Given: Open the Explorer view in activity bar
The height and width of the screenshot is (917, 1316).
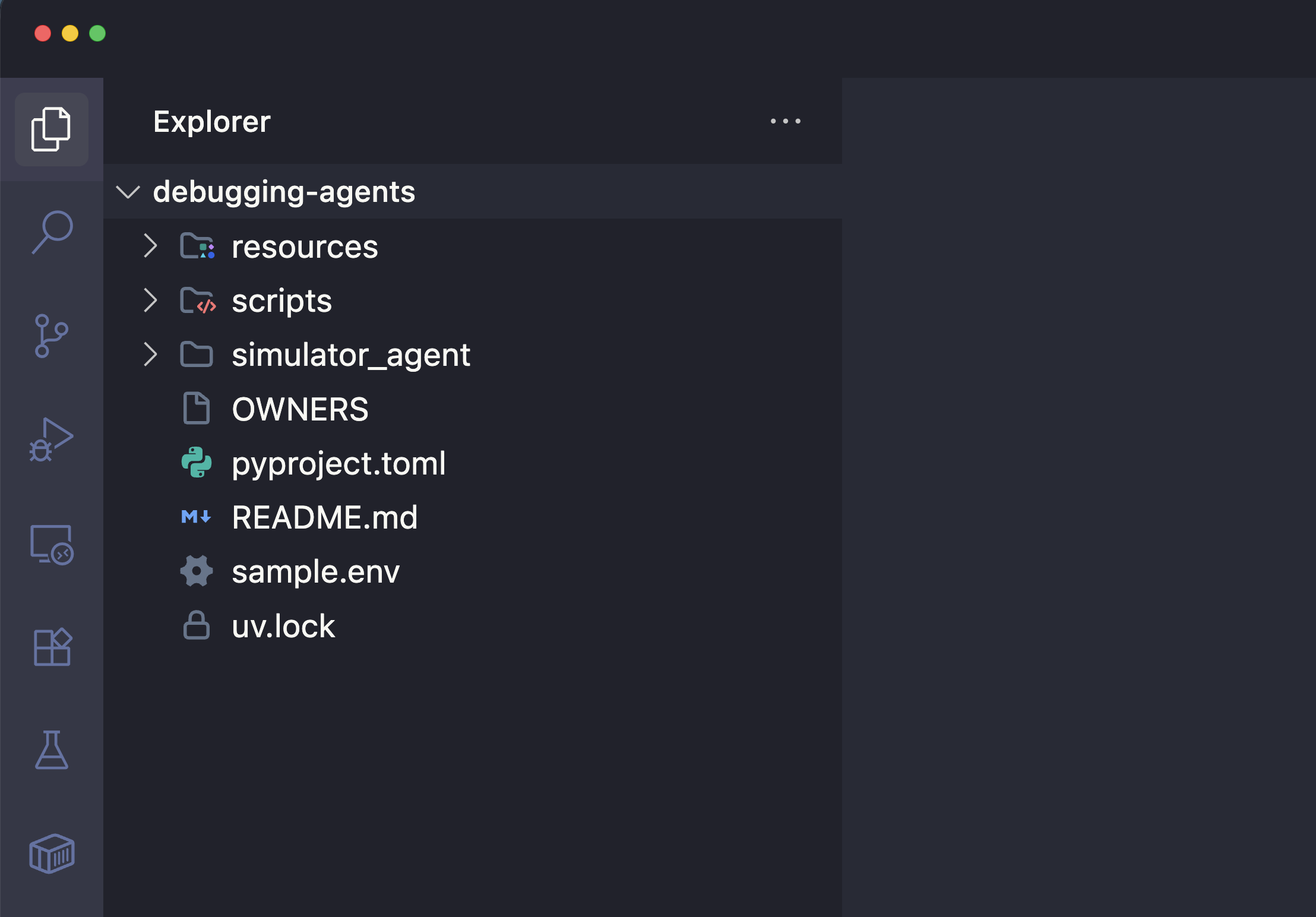Looking at the screenshot, I should [51, 129].
